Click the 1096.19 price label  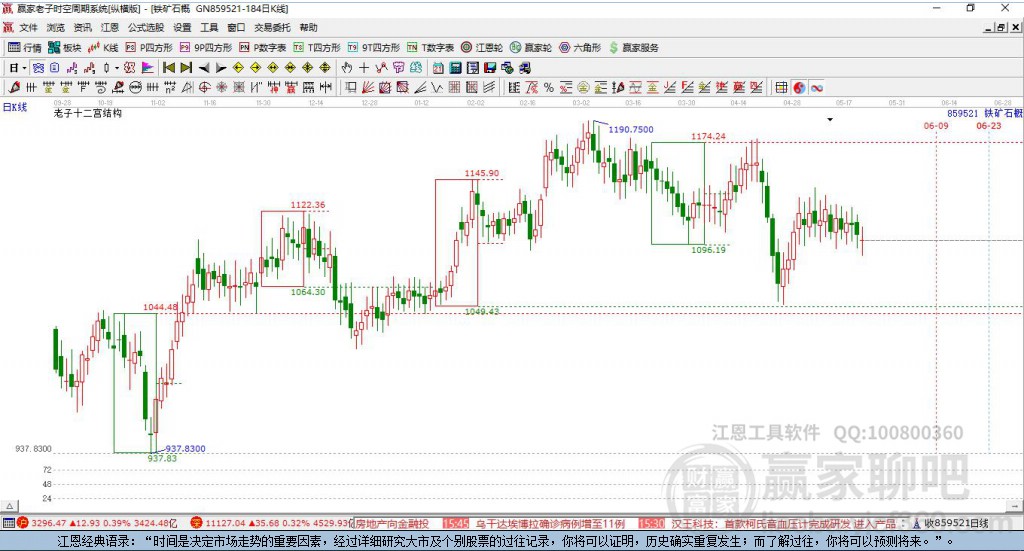tap(709, 249)
